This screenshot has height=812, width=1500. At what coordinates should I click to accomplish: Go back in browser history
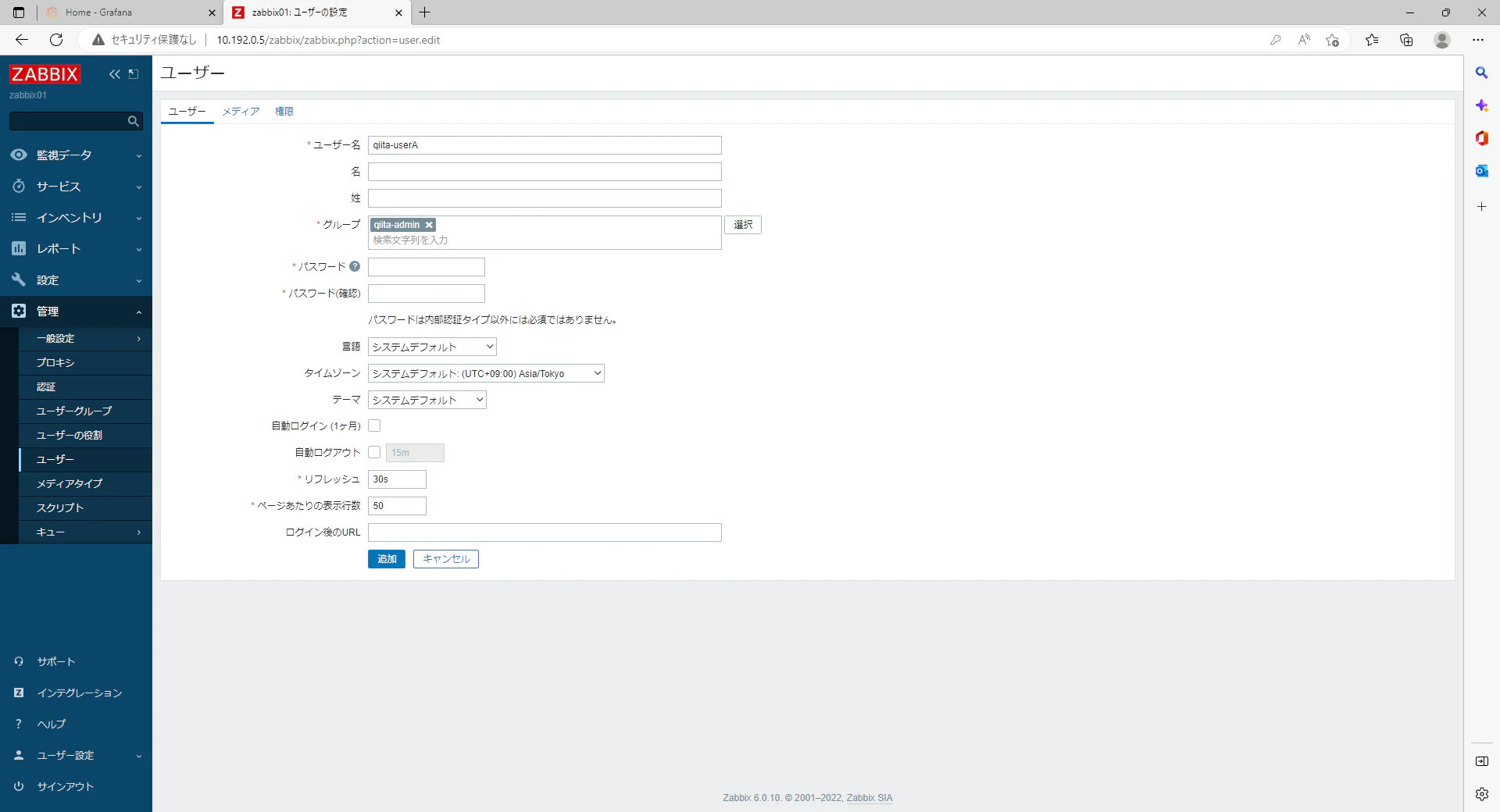(x=22, y=40)
